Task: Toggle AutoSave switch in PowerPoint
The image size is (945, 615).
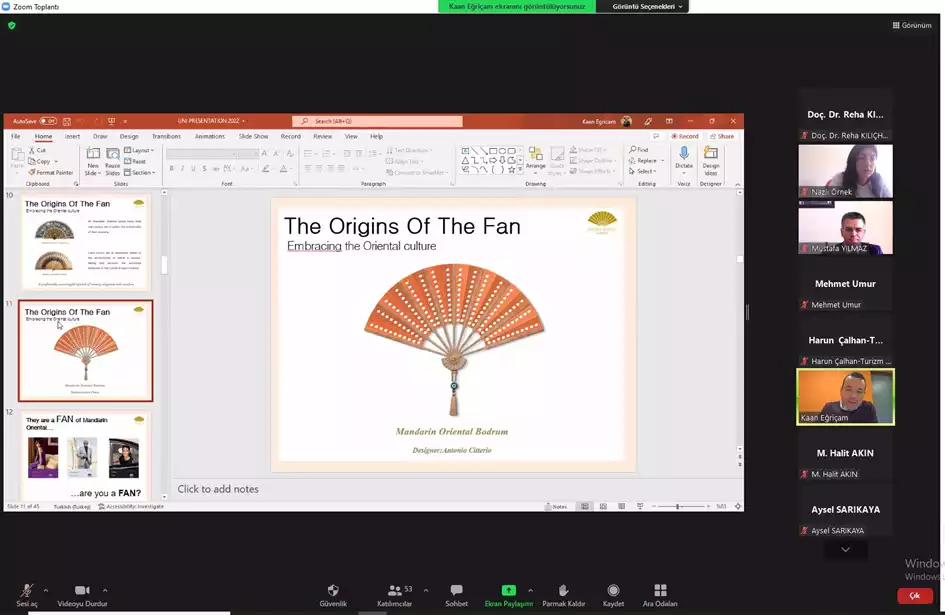Action: pos(48,121)
